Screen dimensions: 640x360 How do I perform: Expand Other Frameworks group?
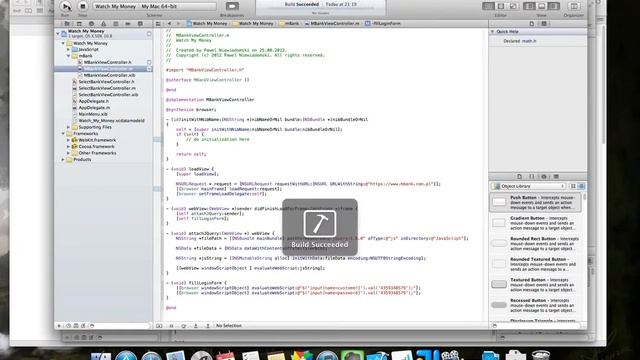[69, 153]
